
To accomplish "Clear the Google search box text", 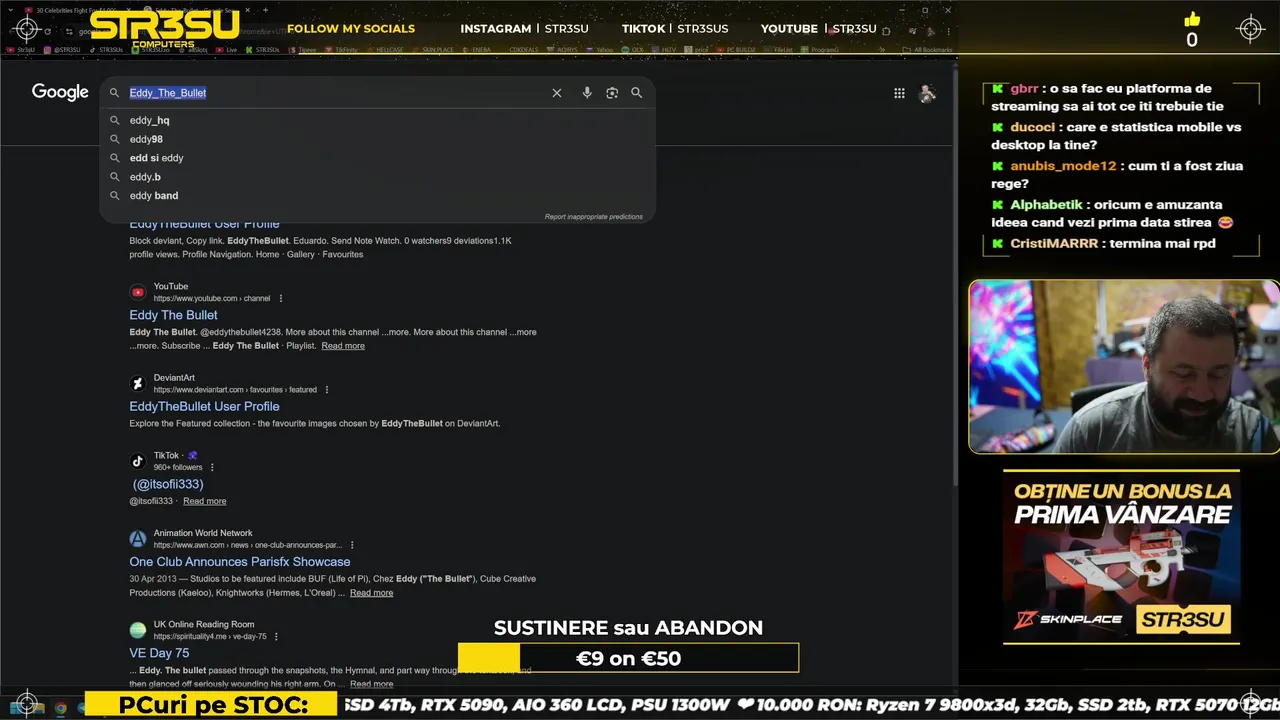I will point(557,93).
